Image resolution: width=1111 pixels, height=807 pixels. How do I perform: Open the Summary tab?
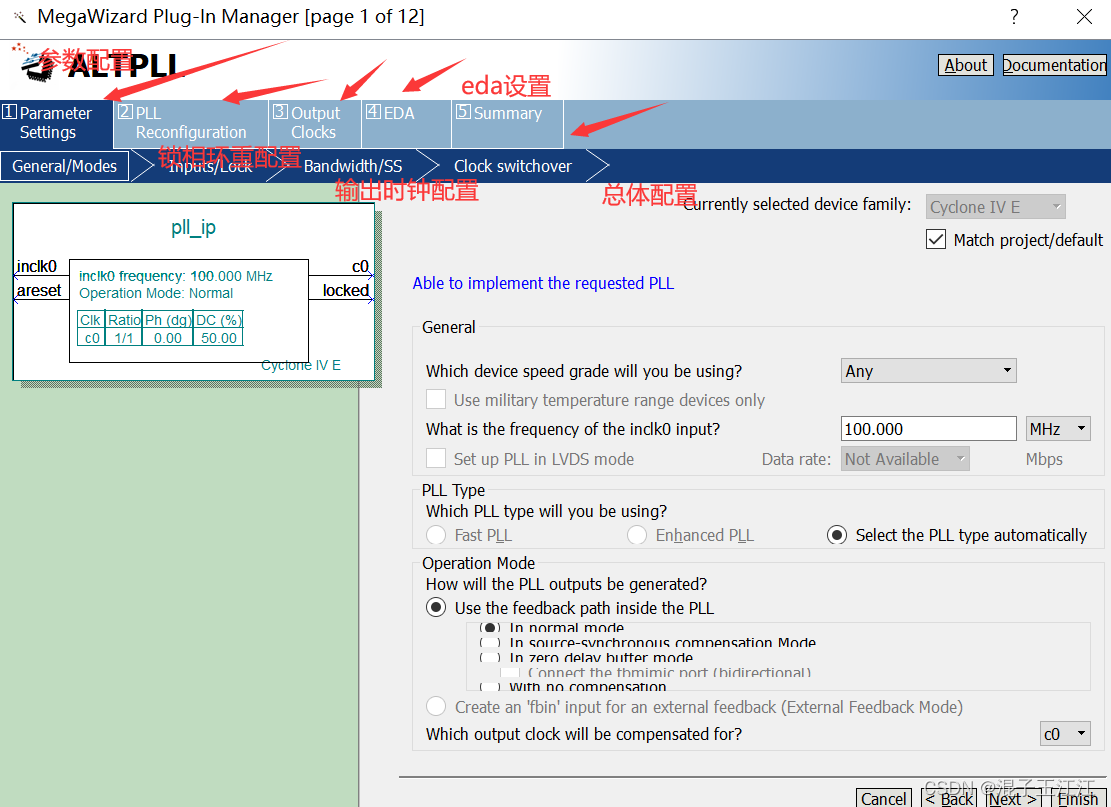[x=507, y=123]
